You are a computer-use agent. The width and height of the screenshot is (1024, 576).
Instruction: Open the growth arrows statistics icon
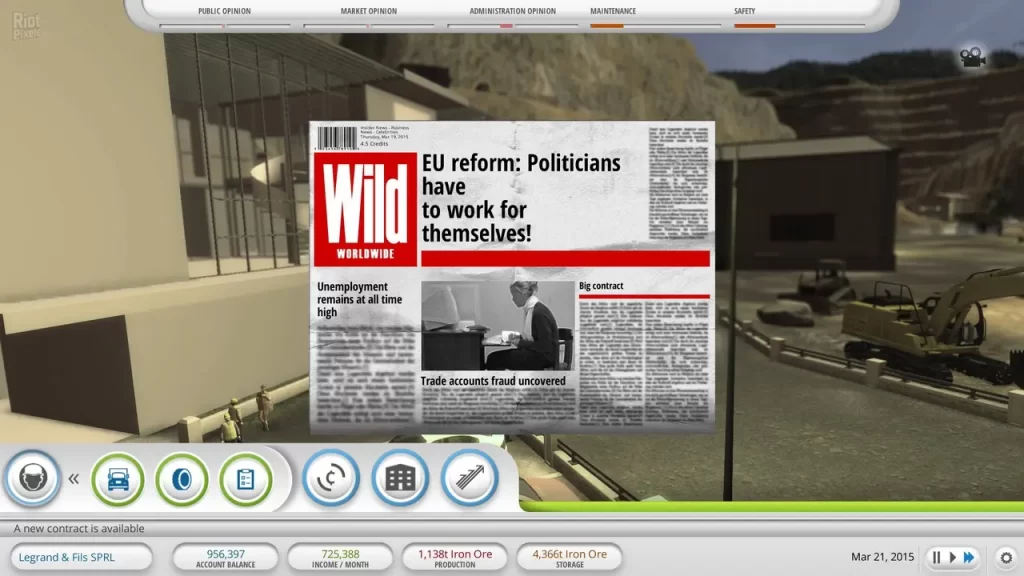pyautogui.click(x=470, y=478)
